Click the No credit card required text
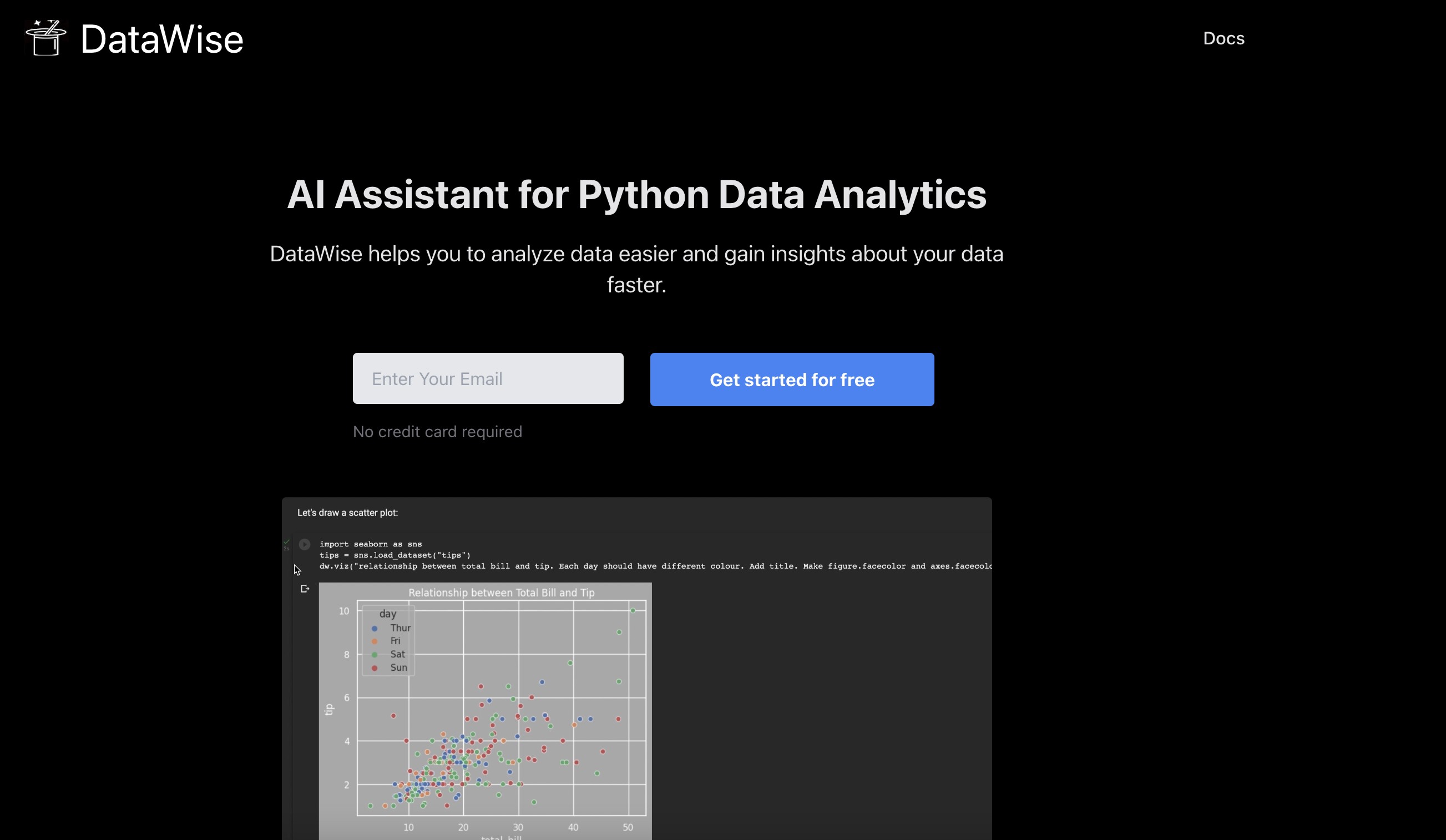Viewport: 1446px width, 840px height. click(x=437, y=432)
